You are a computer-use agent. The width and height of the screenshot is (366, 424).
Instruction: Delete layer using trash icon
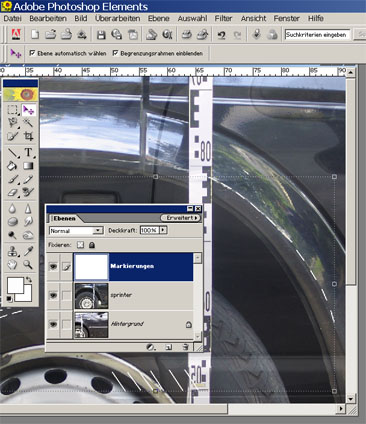click(x=186, y=347)
